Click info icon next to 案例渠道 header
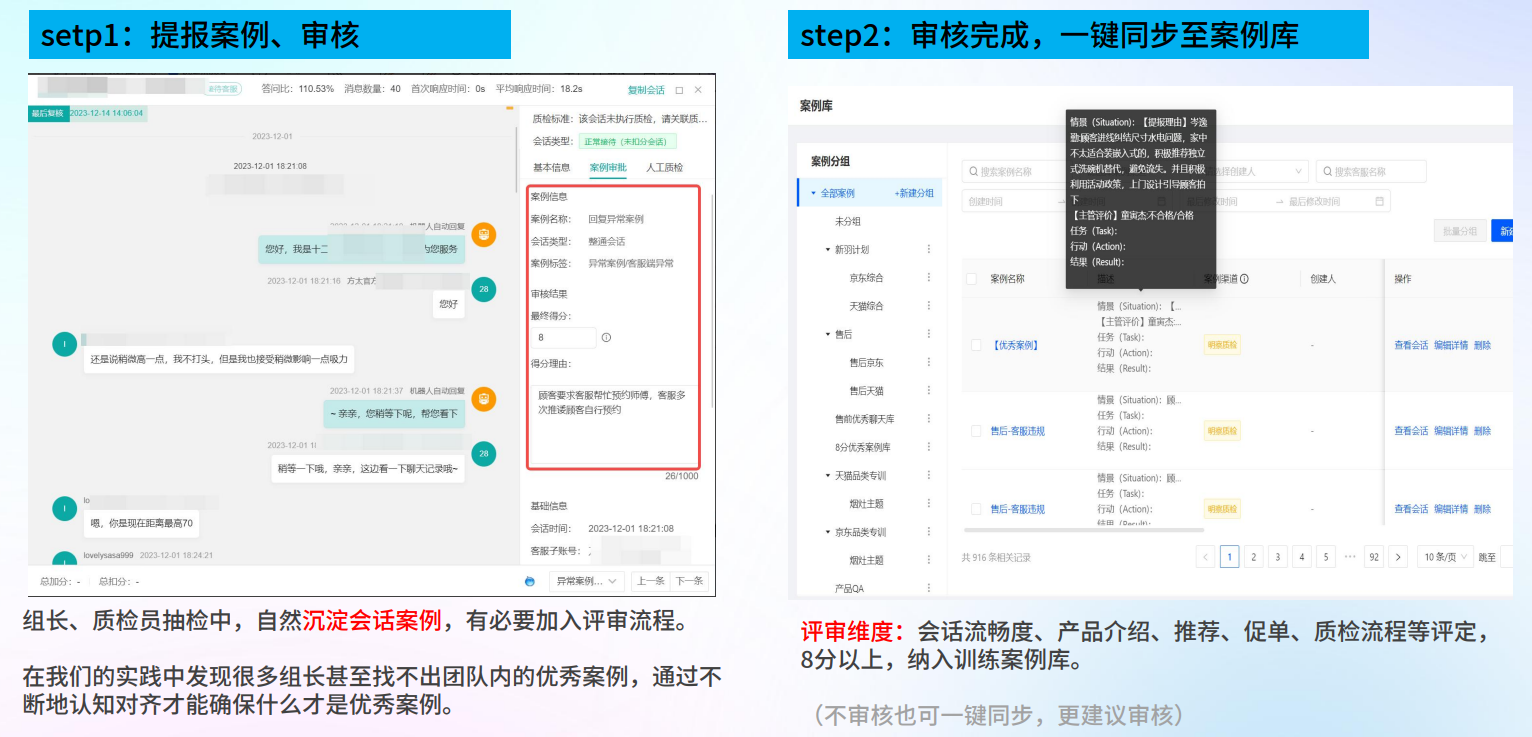1532x737 pixels. click(x=1244, y=279)
